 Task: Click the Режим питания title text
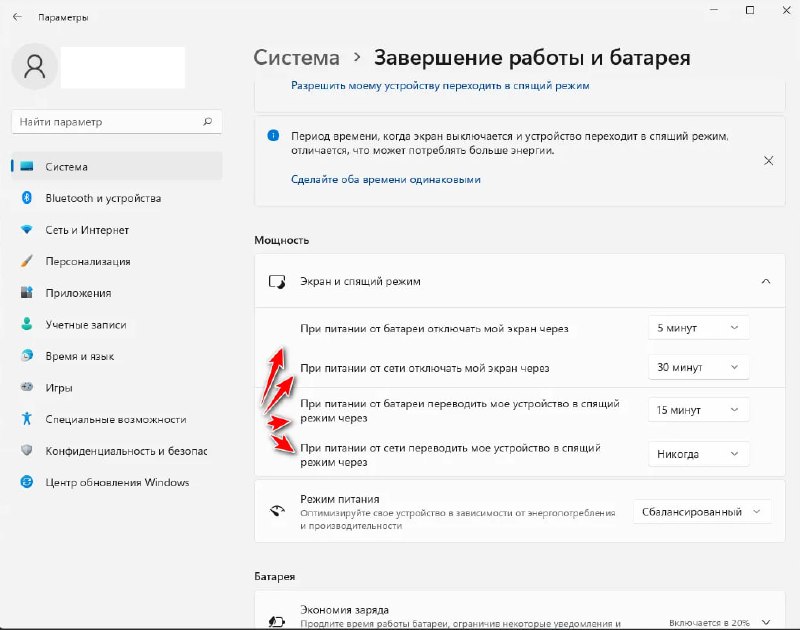(340, 499)
